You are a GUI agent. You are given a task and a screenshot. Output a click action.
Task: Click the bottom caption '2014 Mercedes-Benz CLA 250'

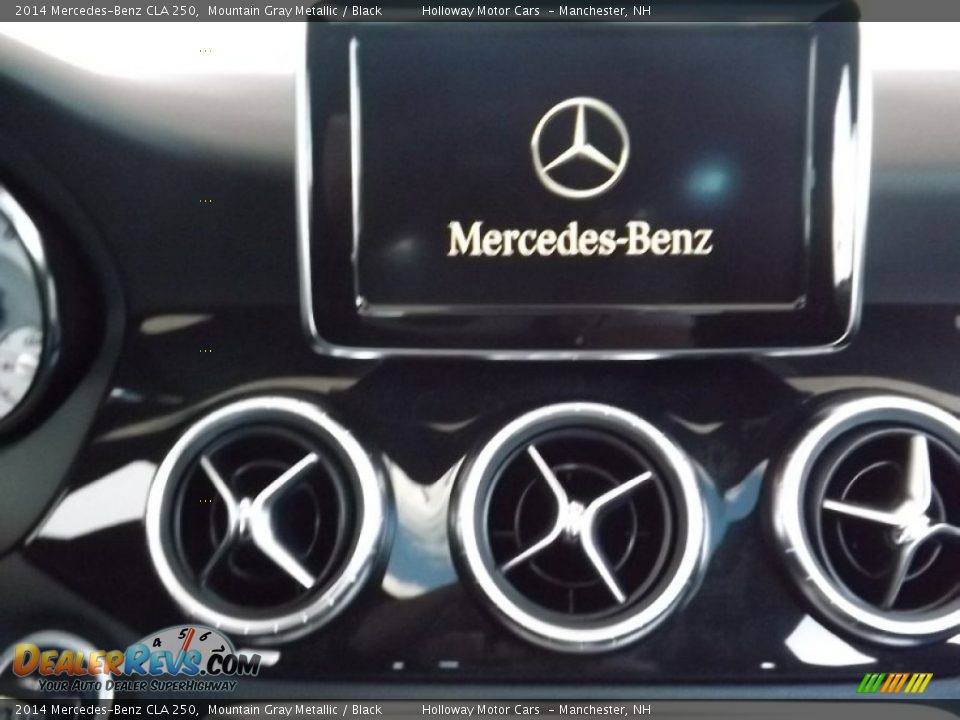click(106, 710)
